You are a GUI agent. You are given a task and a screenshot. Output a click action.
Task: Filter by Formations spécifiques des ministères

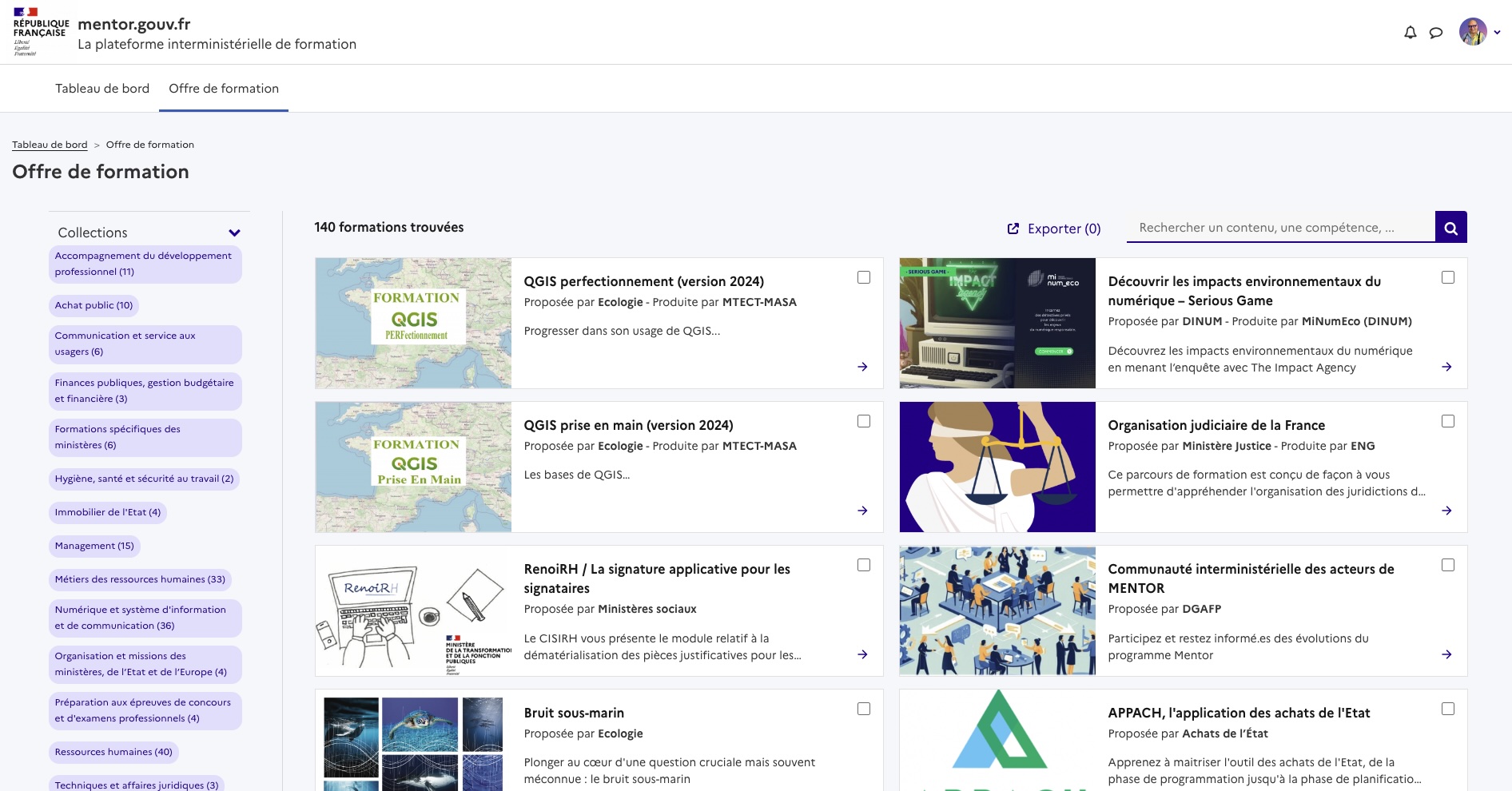145,437
